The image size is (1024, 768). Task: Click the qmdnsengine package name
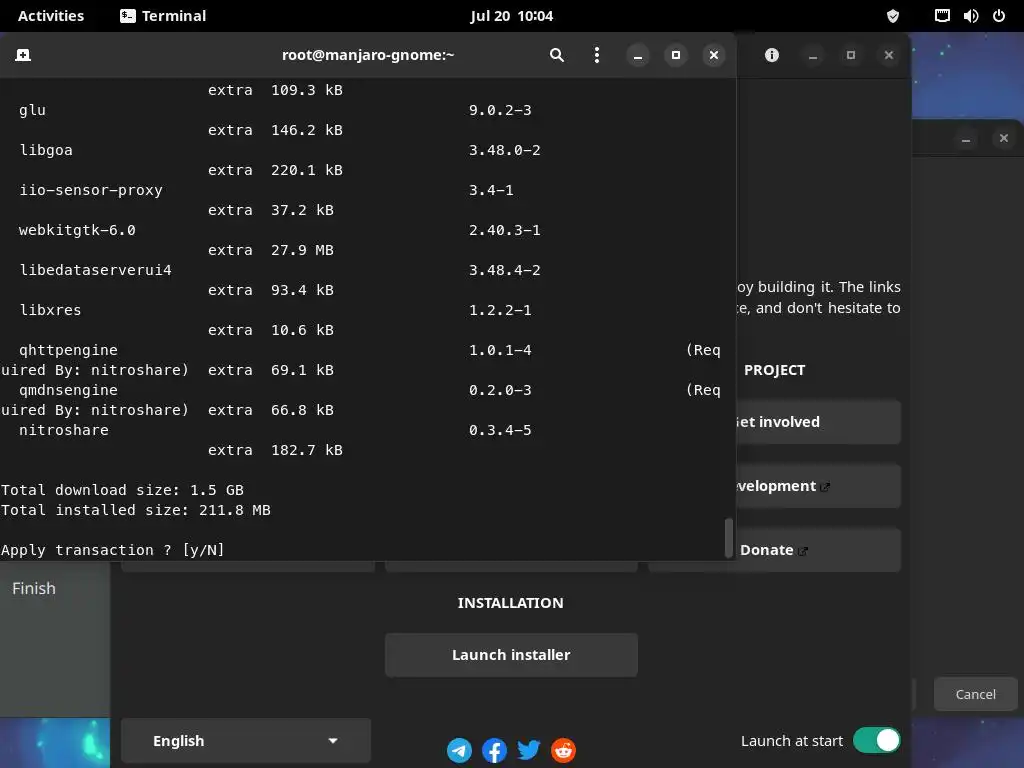pyautogui.click(x=69, y=391)
